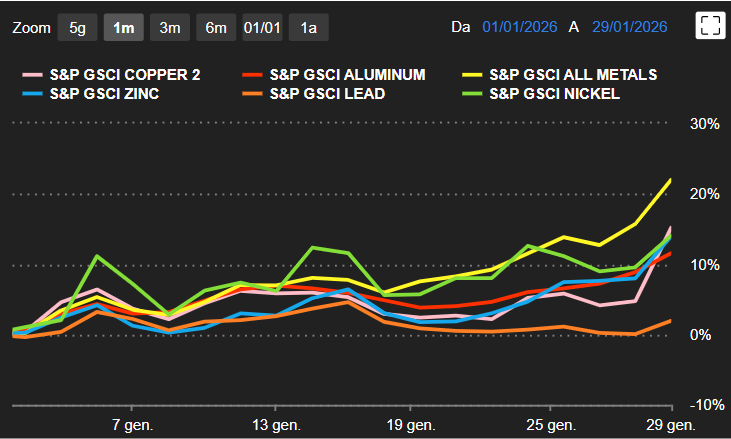Click the pink copper legend color marker
Viewport: 731px width, 439px height.
[32, 75]
